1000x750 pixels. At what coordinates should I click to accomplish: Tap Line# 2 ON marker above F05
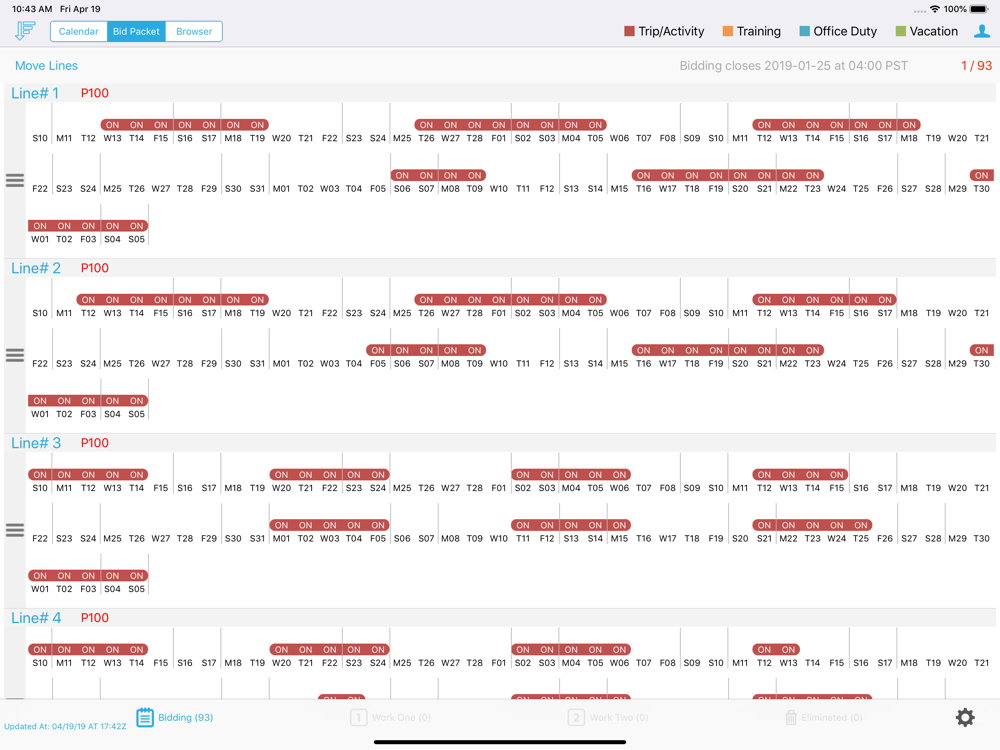(x=378, y=350)
